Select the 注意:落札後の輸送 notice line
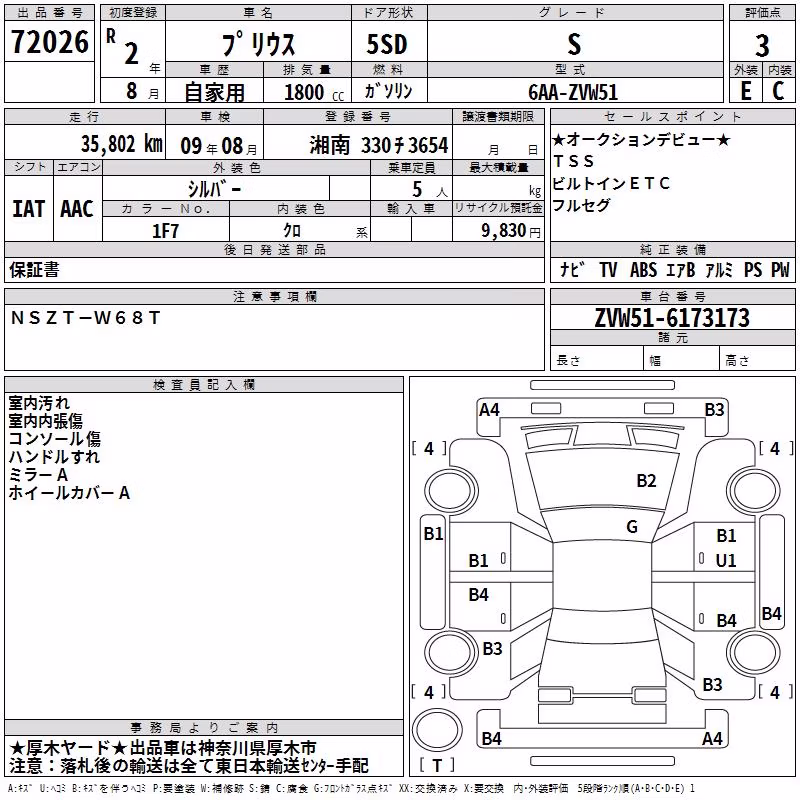The width and height of the screenshot is (800, 800). click(x=188, y=765)
